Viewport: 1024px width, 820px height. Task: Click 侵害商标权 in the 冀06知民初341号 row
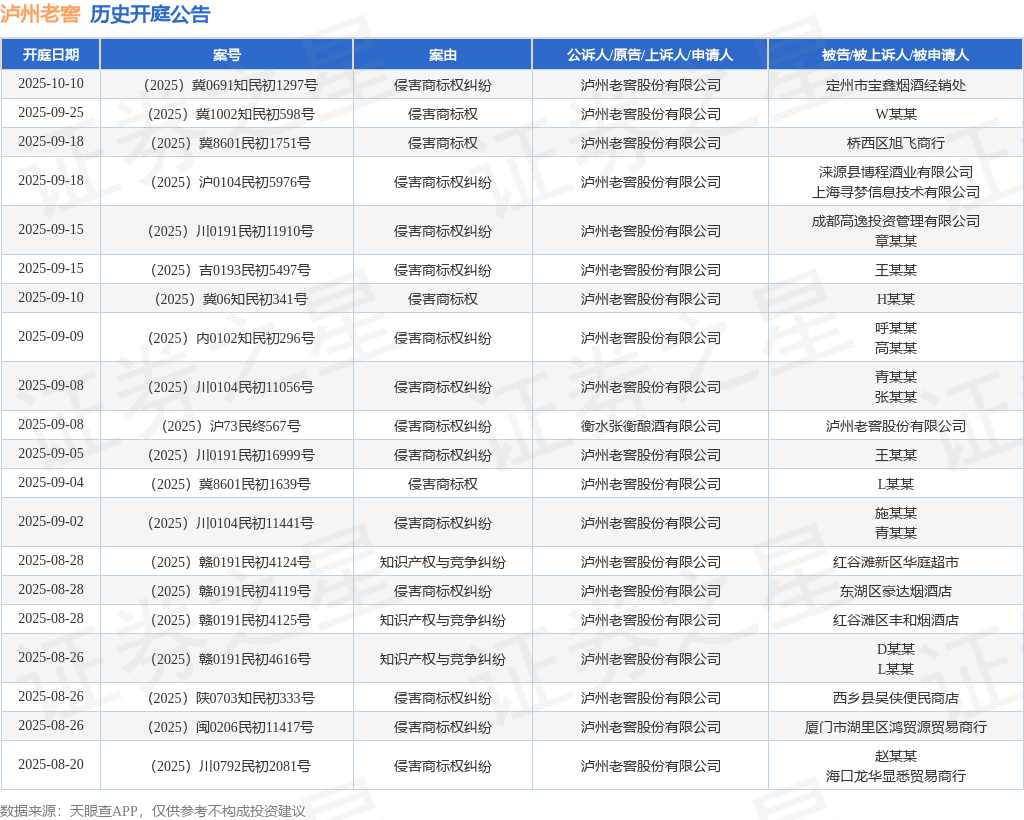(x=443, y=299)
